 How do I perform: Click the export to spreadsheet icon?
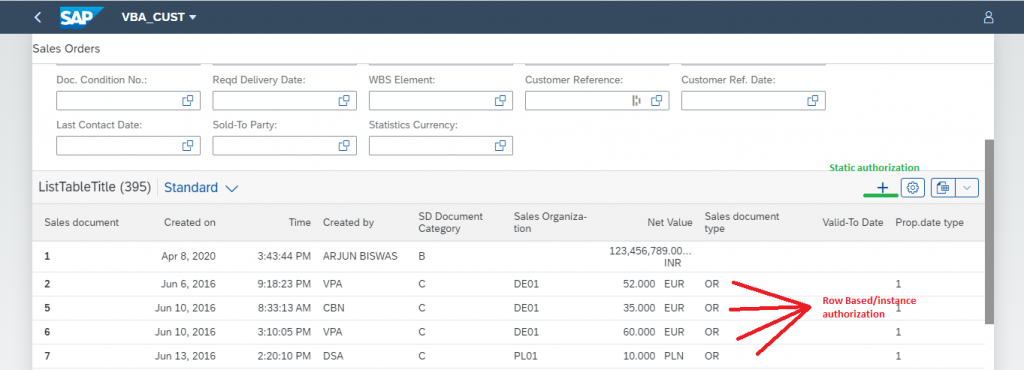942,188
